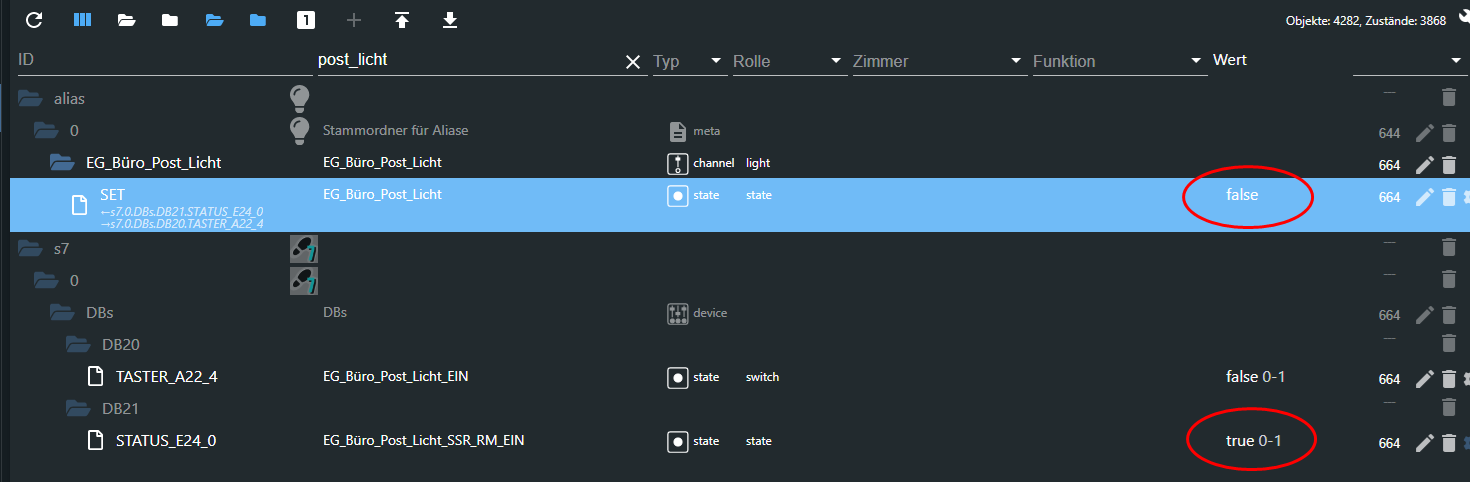This screenshot has width=1470, height=482.
Task: Edit the EG_Büro_Post_Licht channel with pencil icon
Action: pyautogui.click(x=1424, y=165)
